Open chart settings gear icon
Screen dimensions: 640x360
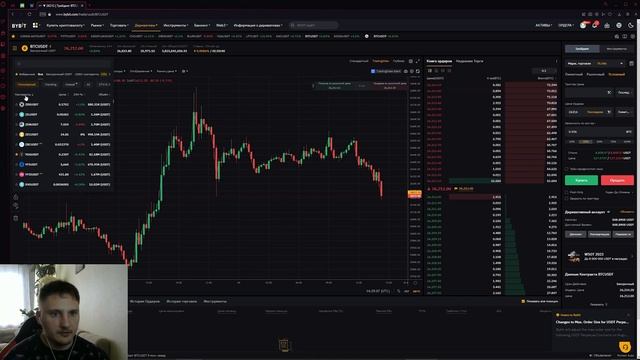coord(411,71)
